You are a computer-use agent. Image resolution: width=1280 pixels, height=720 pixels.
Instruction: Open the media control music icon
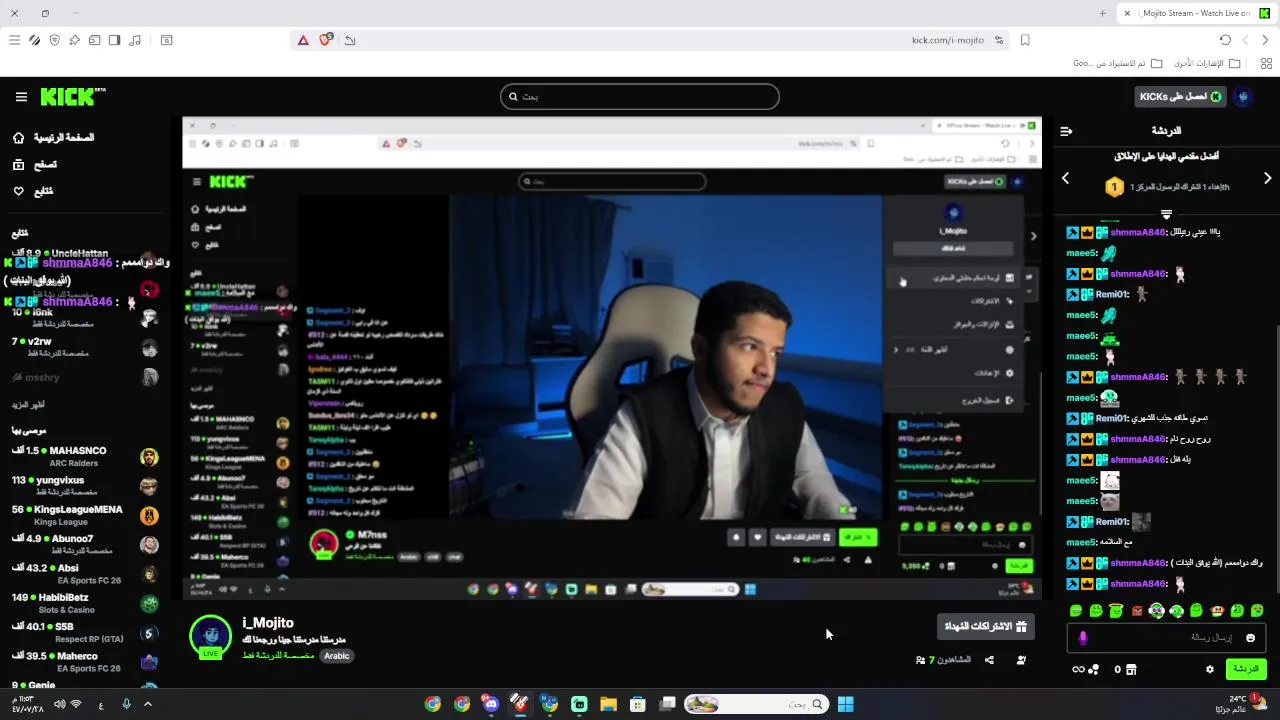point(134,40)
